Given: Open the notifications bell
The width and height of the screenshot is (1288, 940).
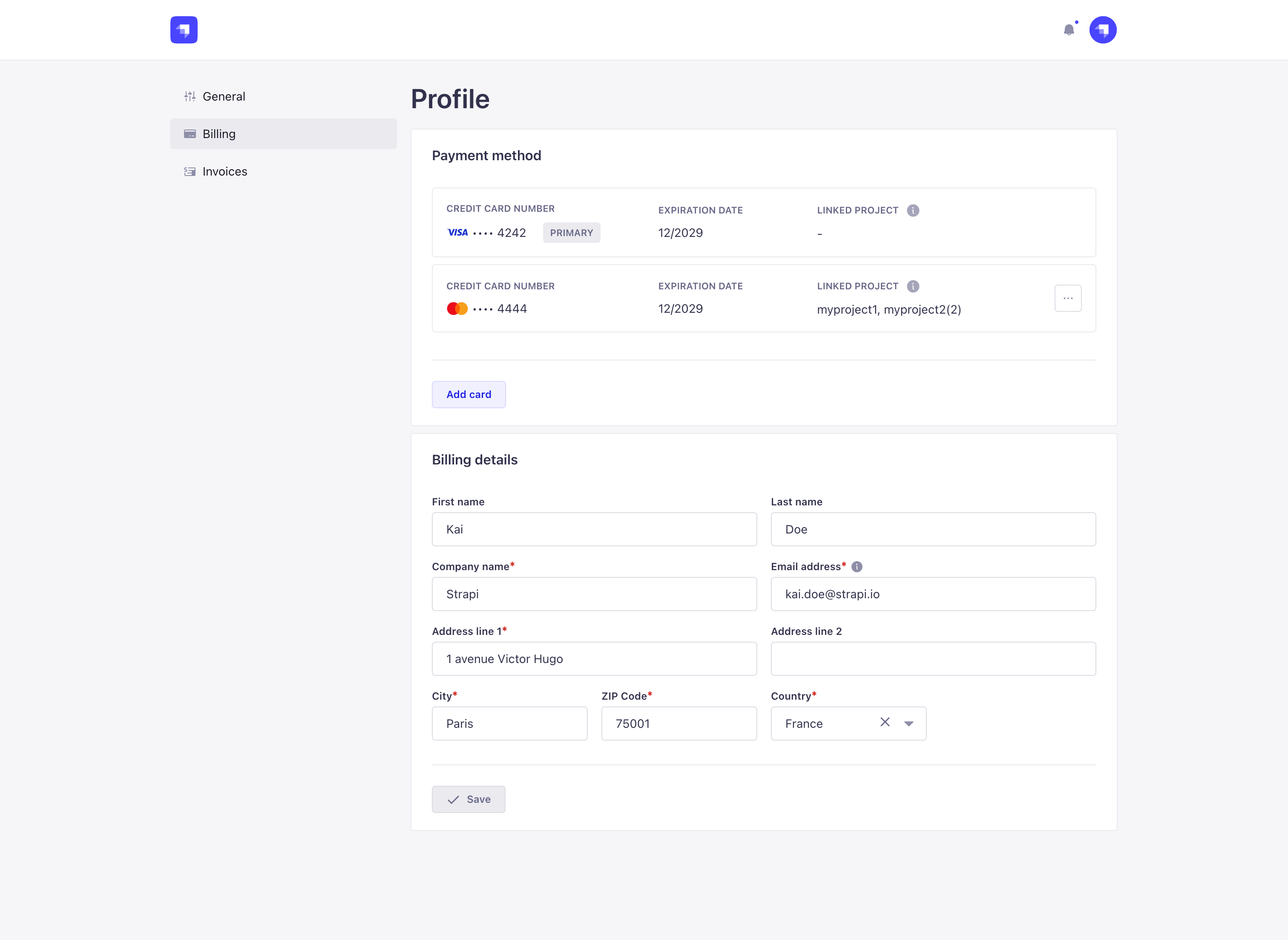Looking at the screenshot, I should [x=1069, y=29].
